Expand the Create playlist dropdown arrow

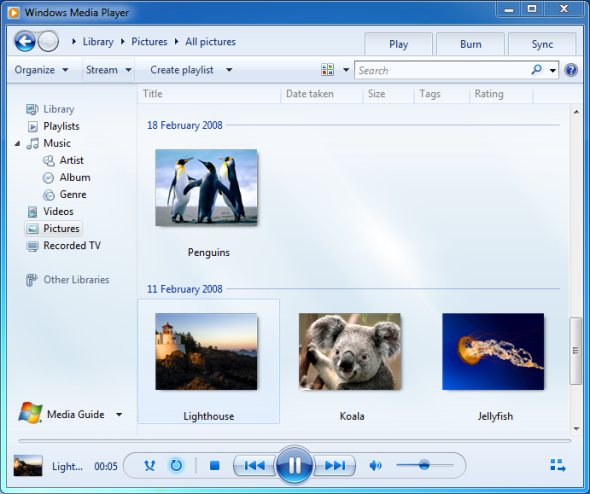tap(229, 70)
